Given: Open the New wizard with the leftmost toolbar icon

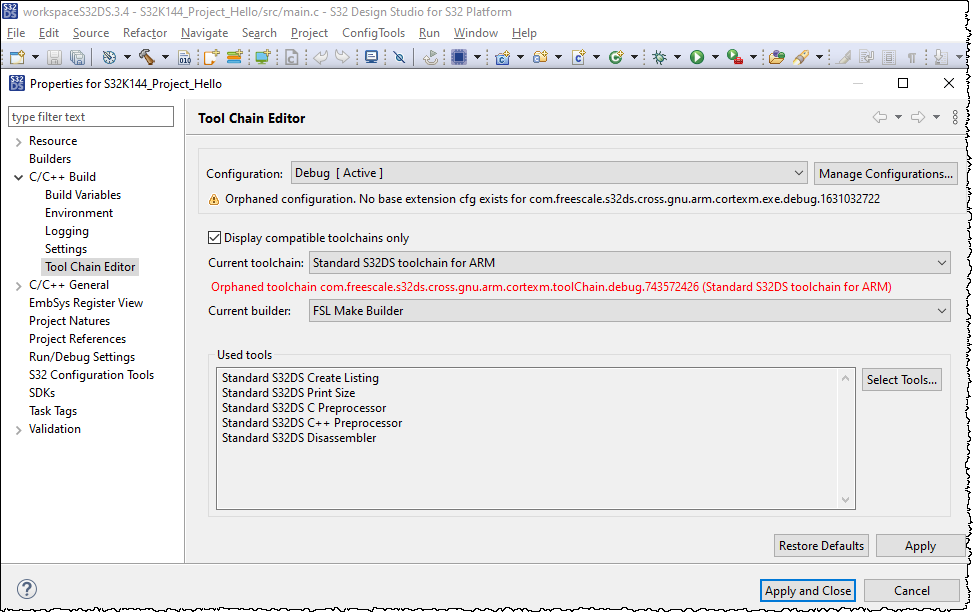Looking at the screenshot, I should 16,58.
